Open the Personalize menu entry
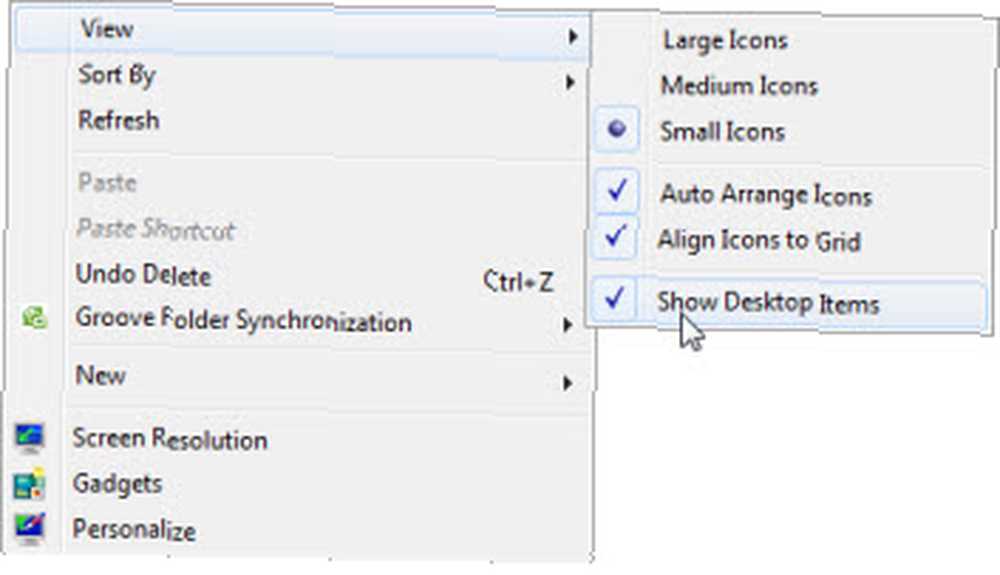The height and width of the screenshot is (575, 1000). click(134, 530)
